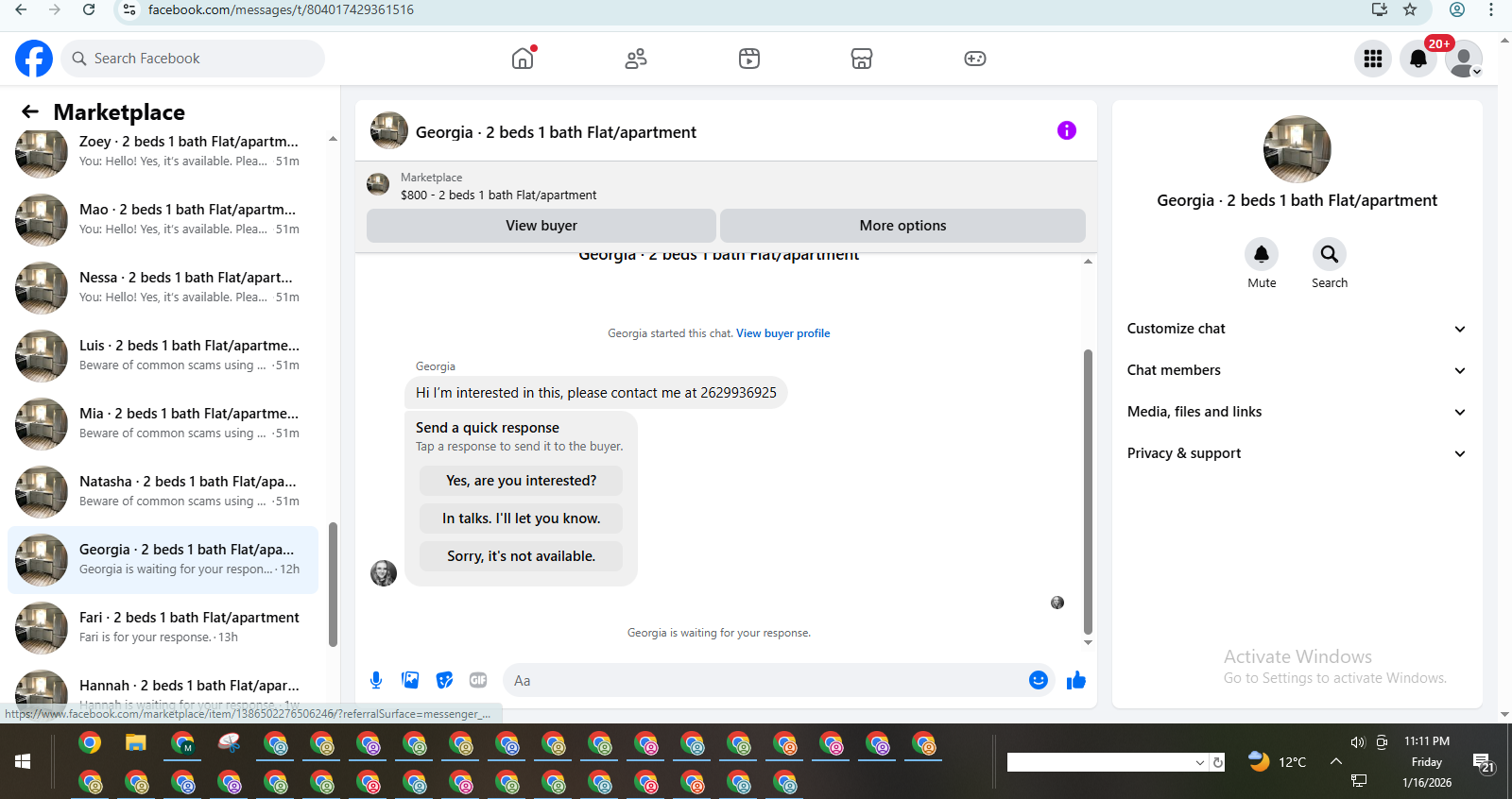The height and width of the screenshot is (799, 1512).
Task: Click the Search Facebook field
Action: click(x=193, y=59)
